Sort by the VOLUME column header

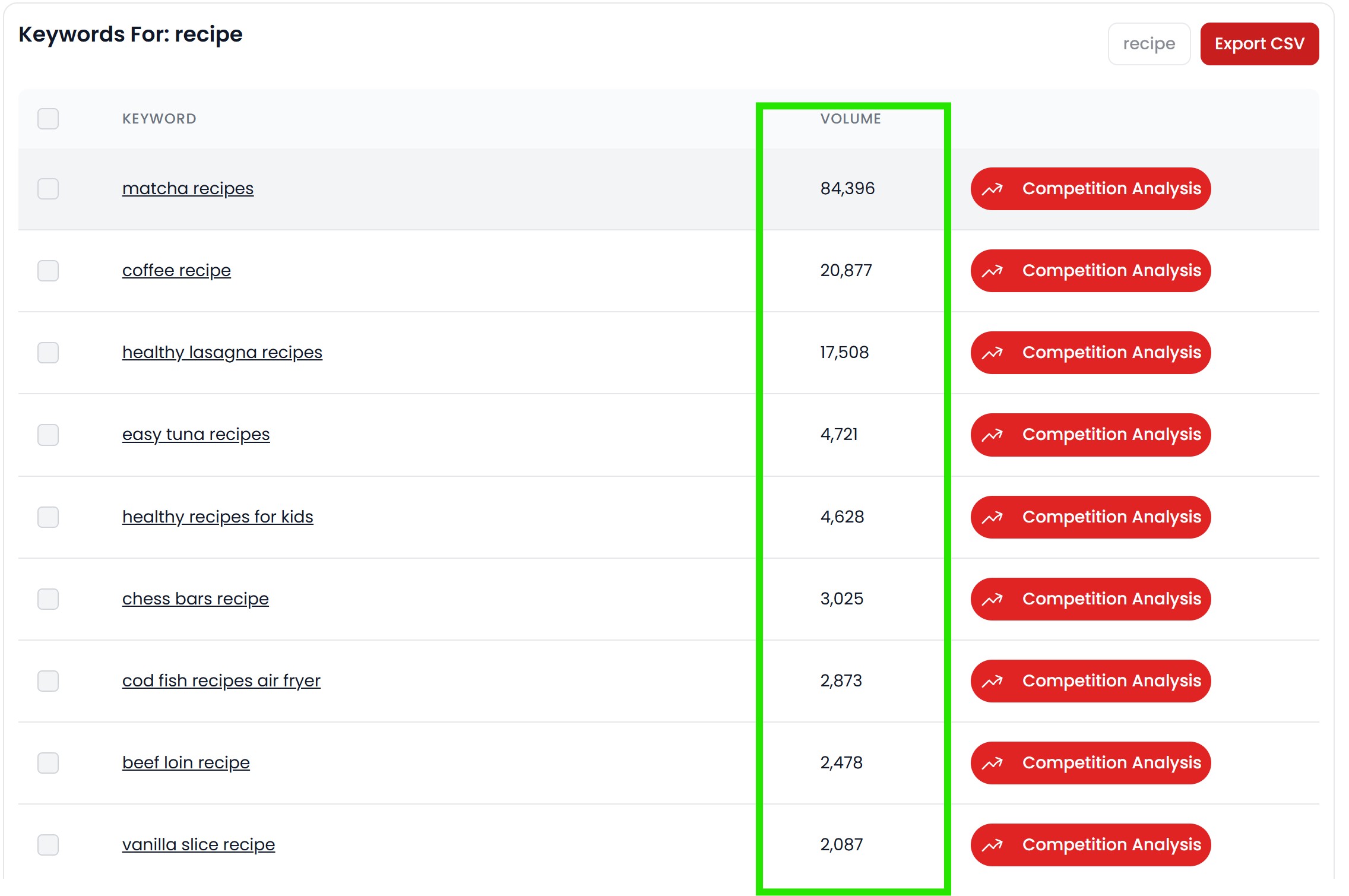click(850, 119)
